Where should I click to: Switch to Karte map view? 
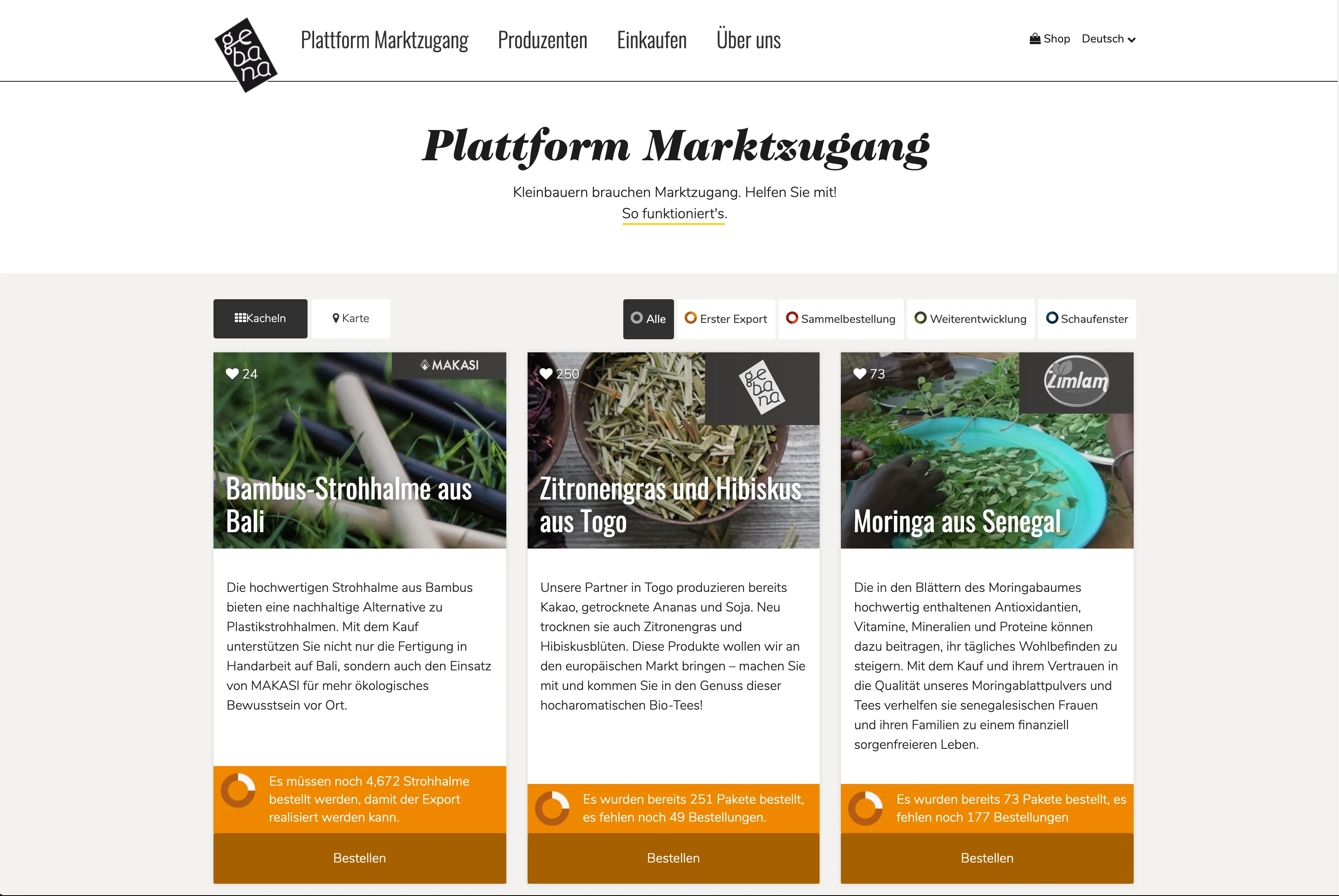coord(351,318)
